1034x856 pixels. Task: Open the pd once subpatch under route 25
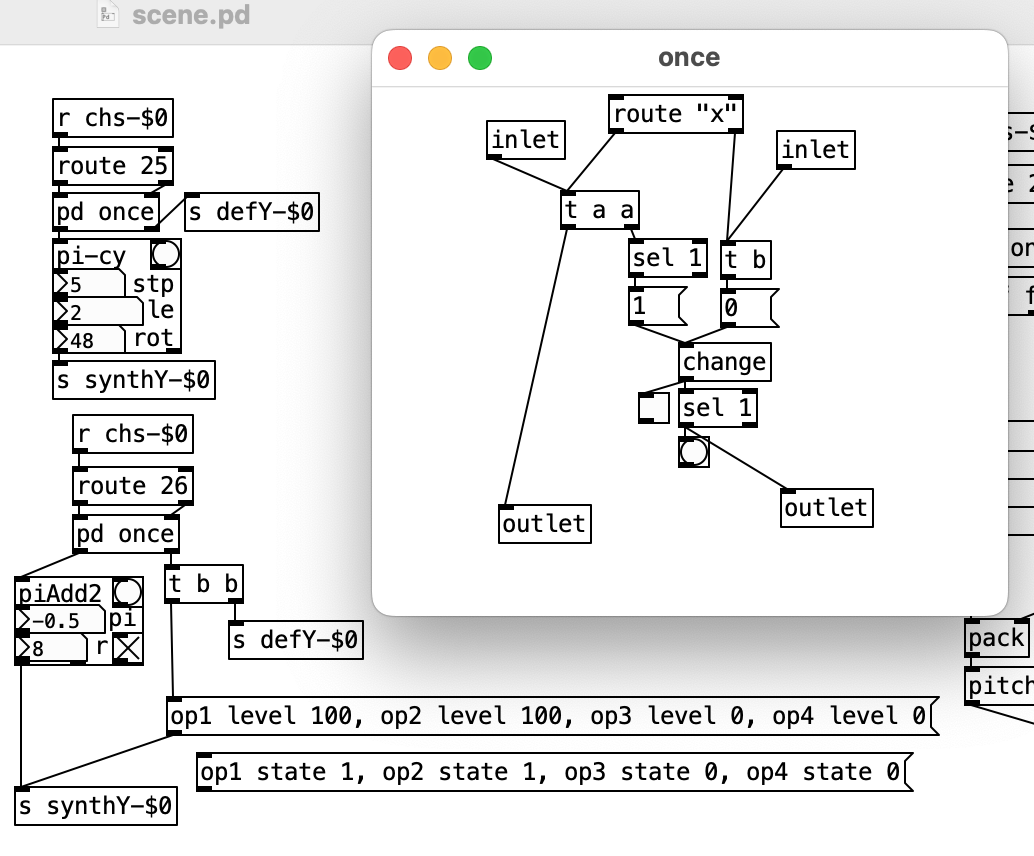[106, 212]
